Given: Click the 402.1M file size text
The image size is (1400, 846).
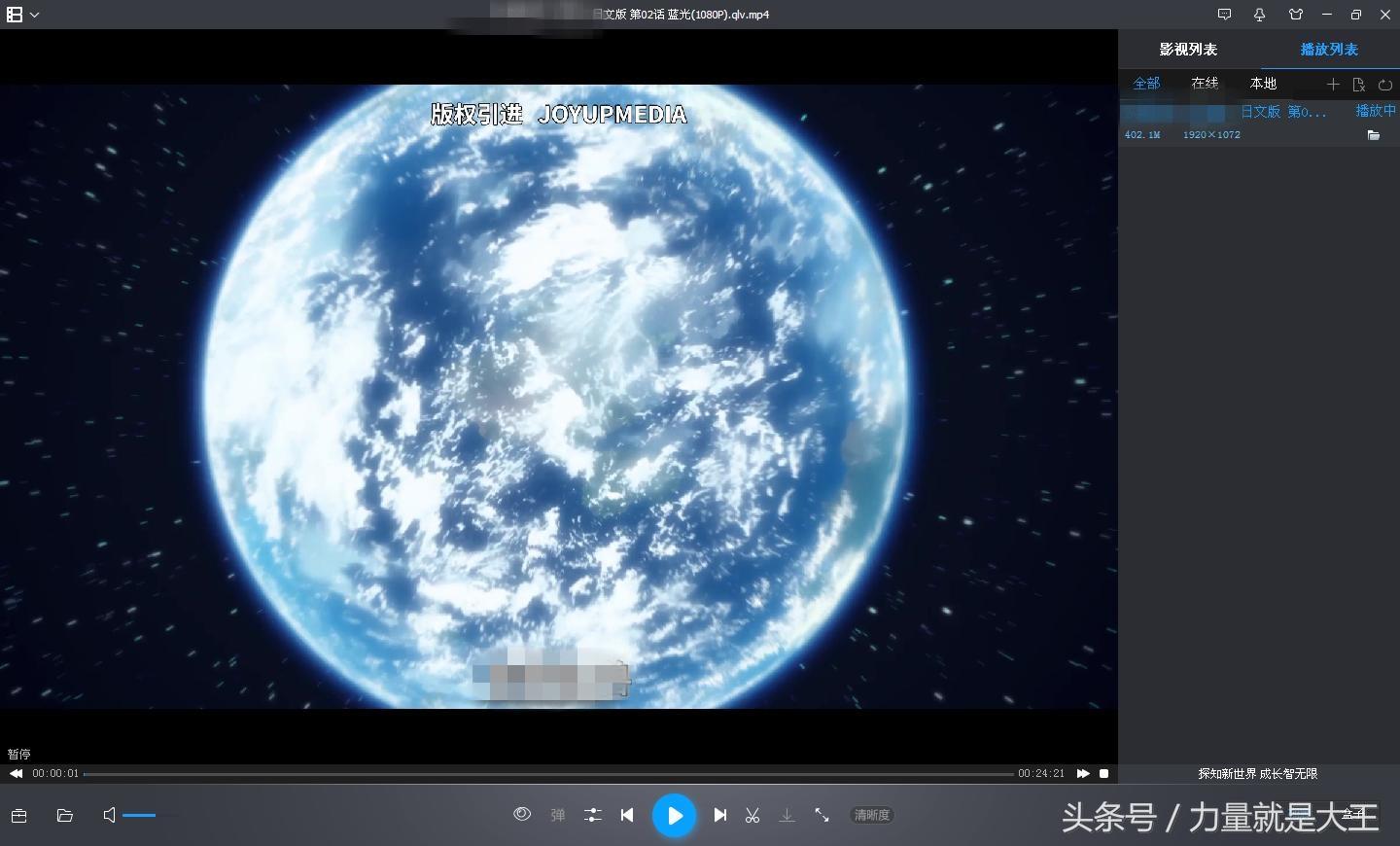Looking at the screenshot, I should [x=1142, y=135].
